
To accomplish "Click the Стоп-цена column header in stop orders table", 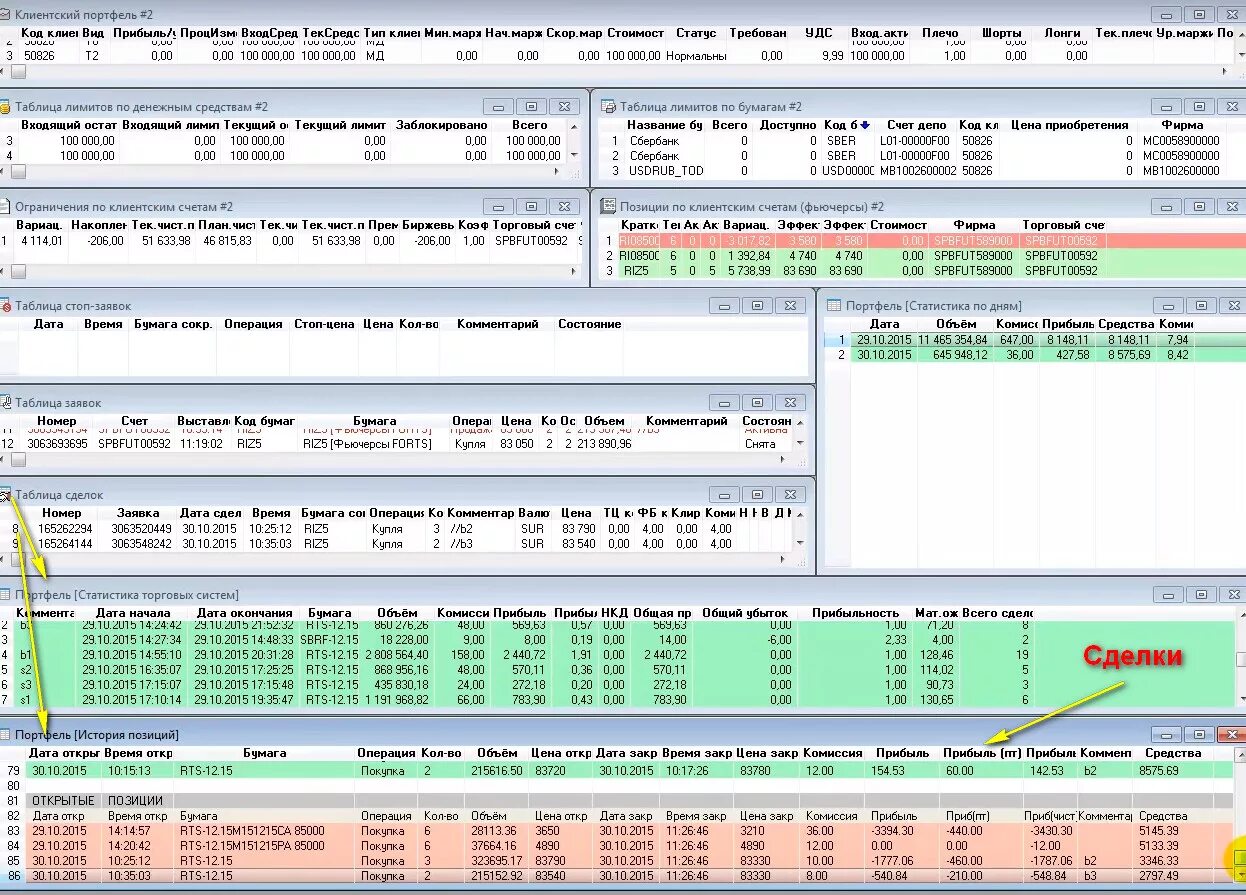I will [x=324, y=324].
